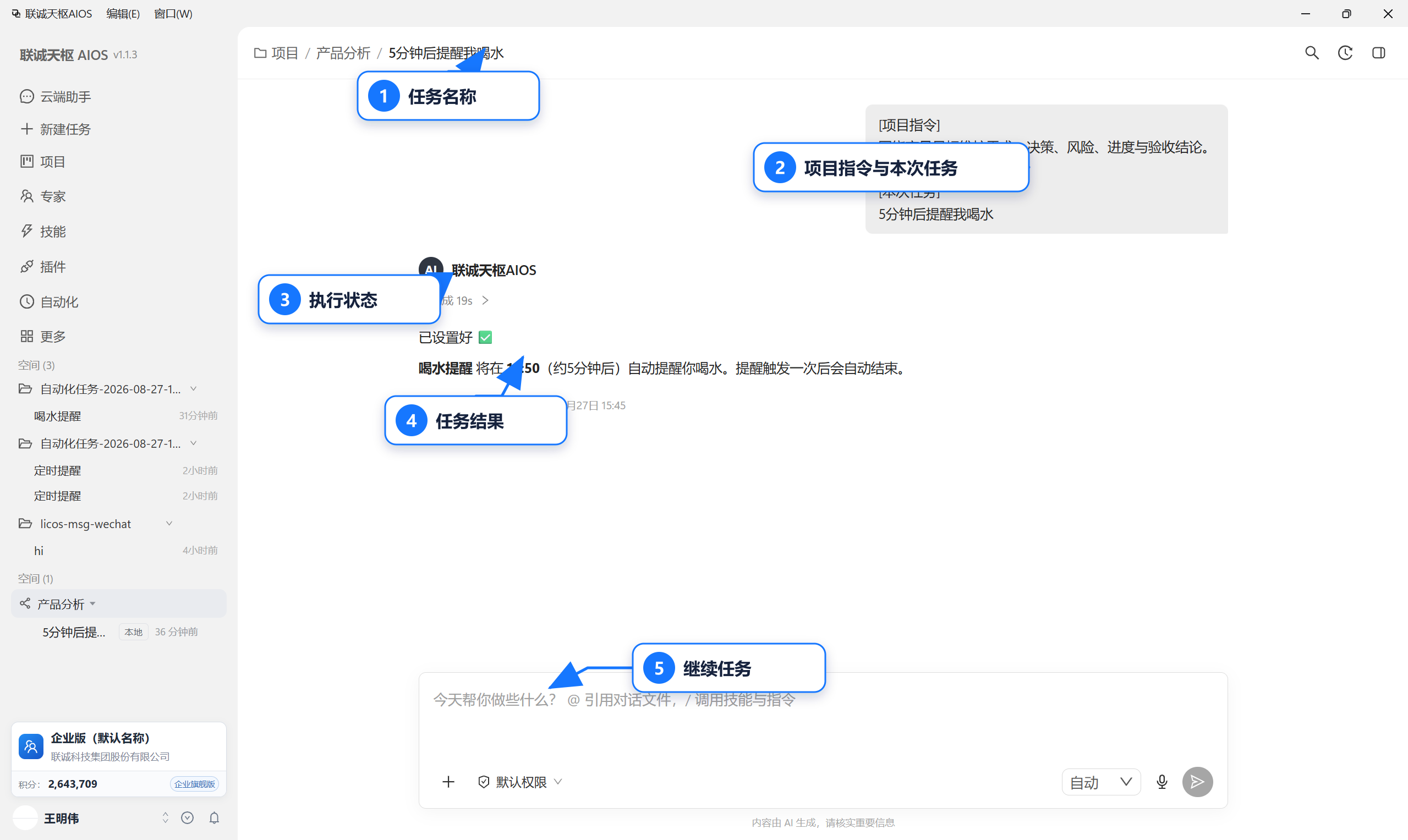Click the circled down-arrow icon in footer
Viewport: 1408px width, 840px height.
pyautogui.click(x=188, y=818)
